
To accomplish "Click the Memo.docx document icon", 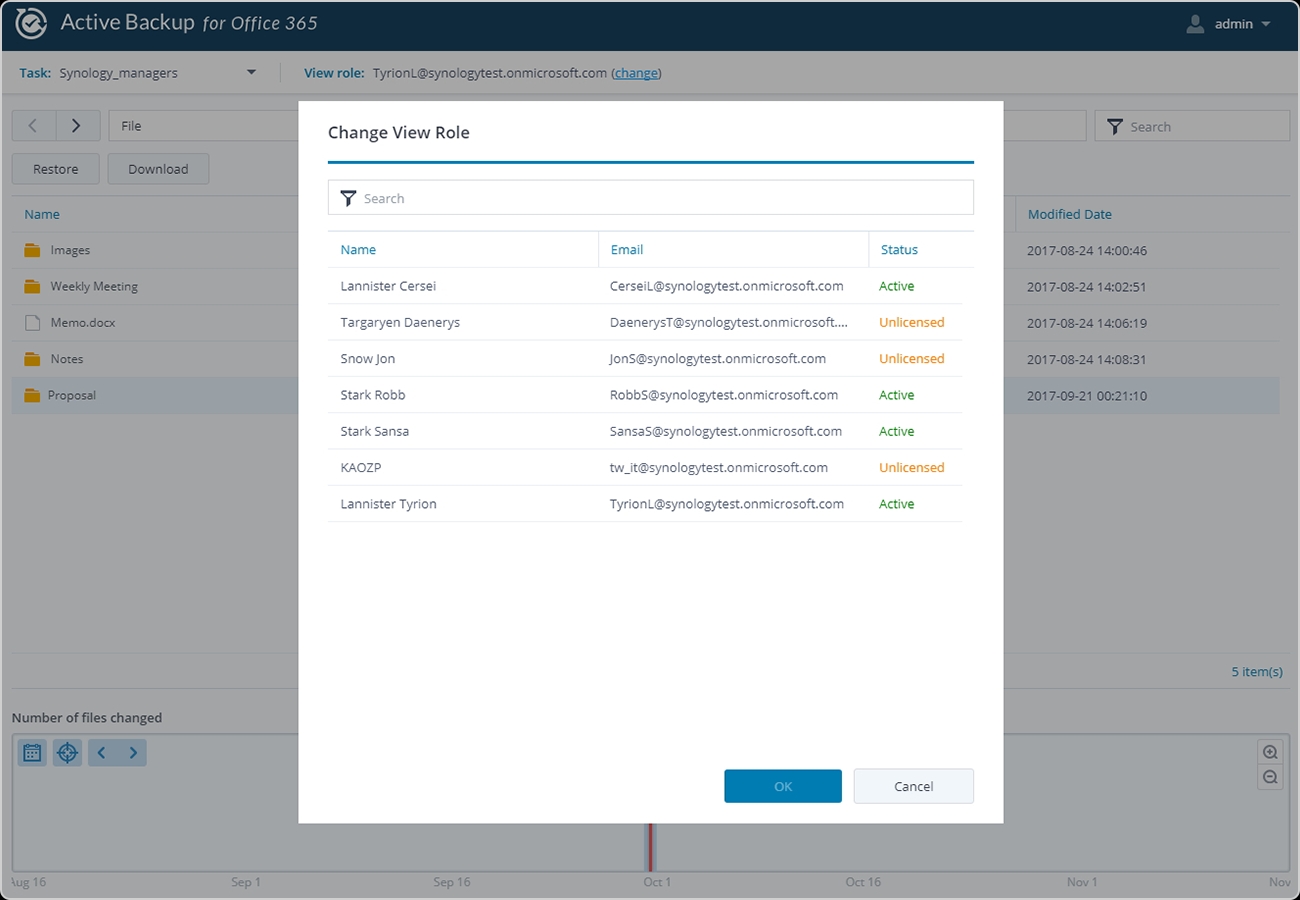I will click(32, 323).
